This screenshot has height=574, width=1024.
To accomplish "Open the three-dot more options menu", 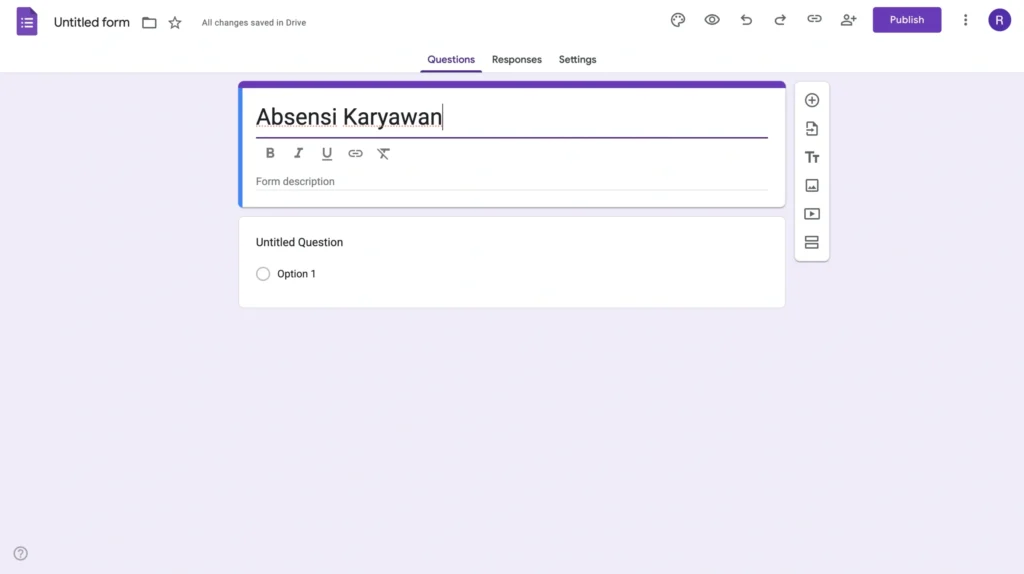I will click(965, 20).
